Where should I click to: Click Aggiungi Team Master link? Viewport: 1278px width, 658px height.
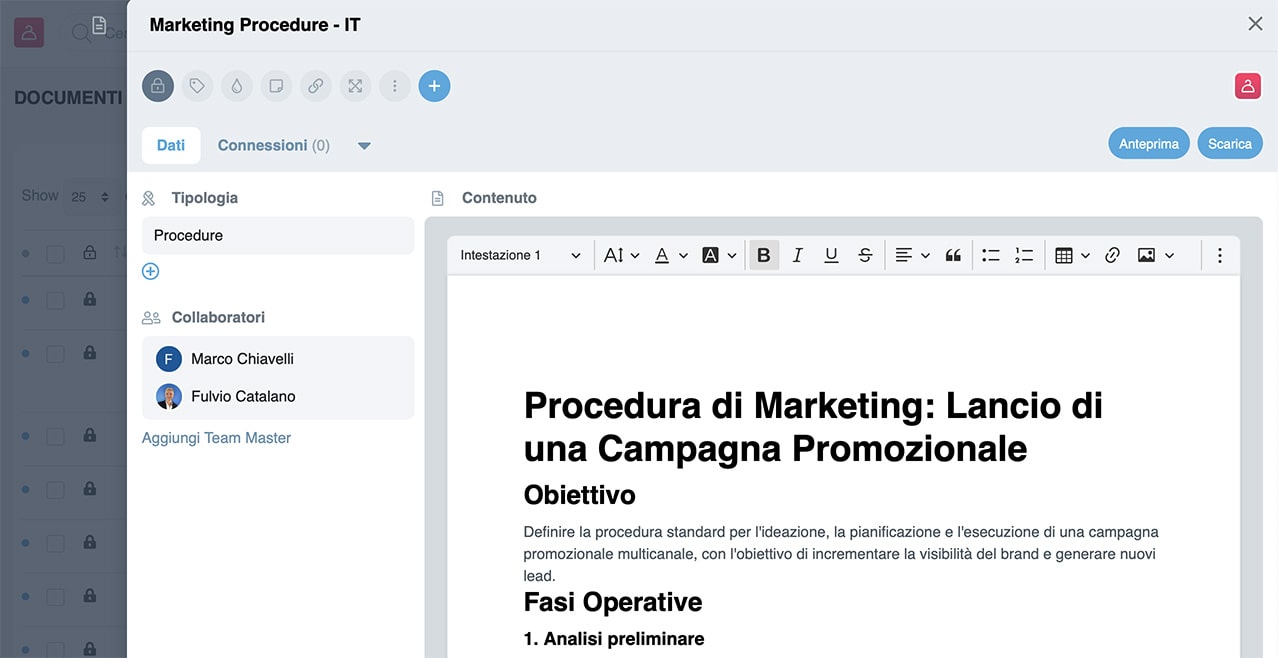click(x=216, y=438)
